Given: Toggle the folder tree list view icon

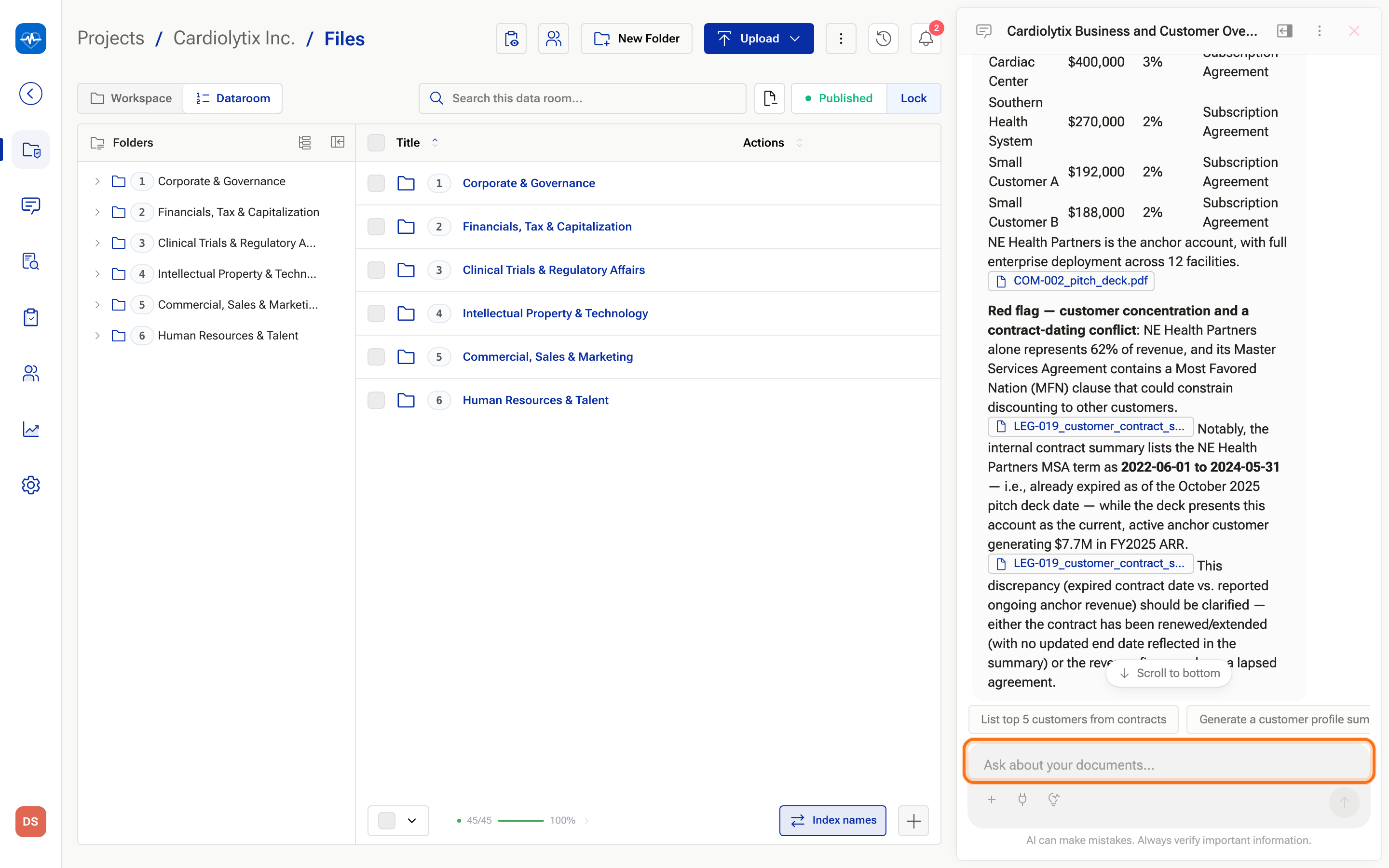Looking at the screenshot, I should 305,142.
